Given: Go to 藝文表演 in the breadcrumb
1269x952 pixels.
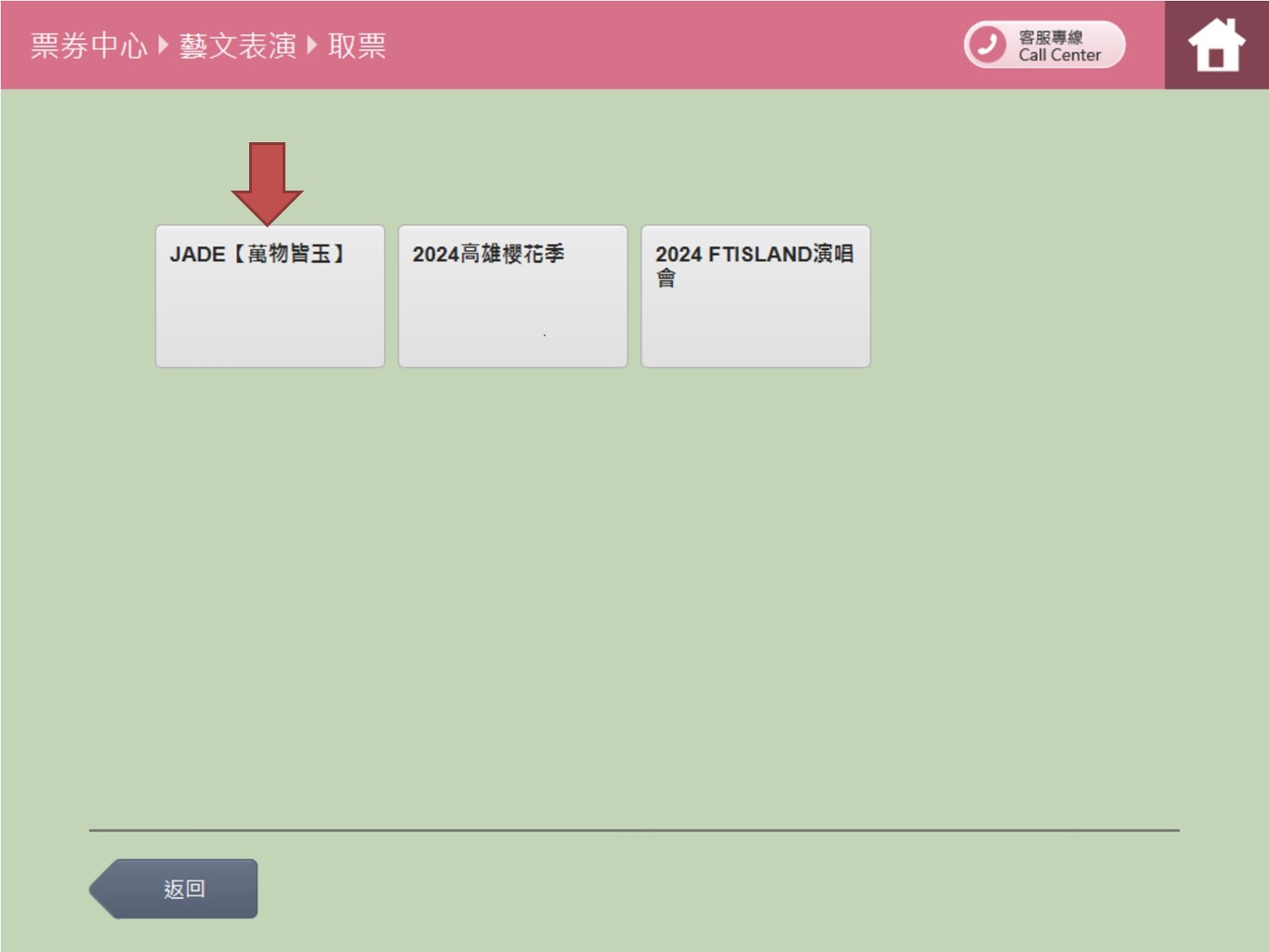Looking at the screenshot, I should pyautogui.click(x=238, y=45).
